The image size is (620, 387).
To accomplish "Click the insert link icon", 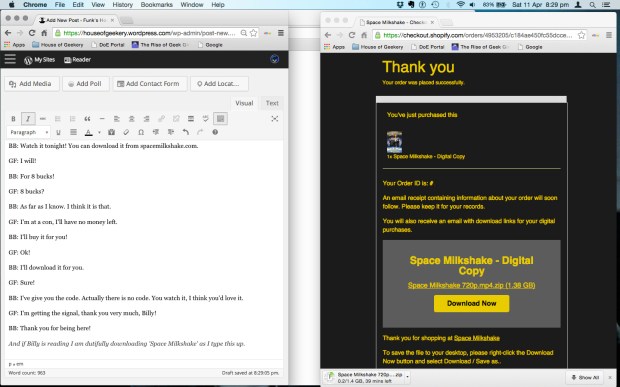I will [161, 119].
